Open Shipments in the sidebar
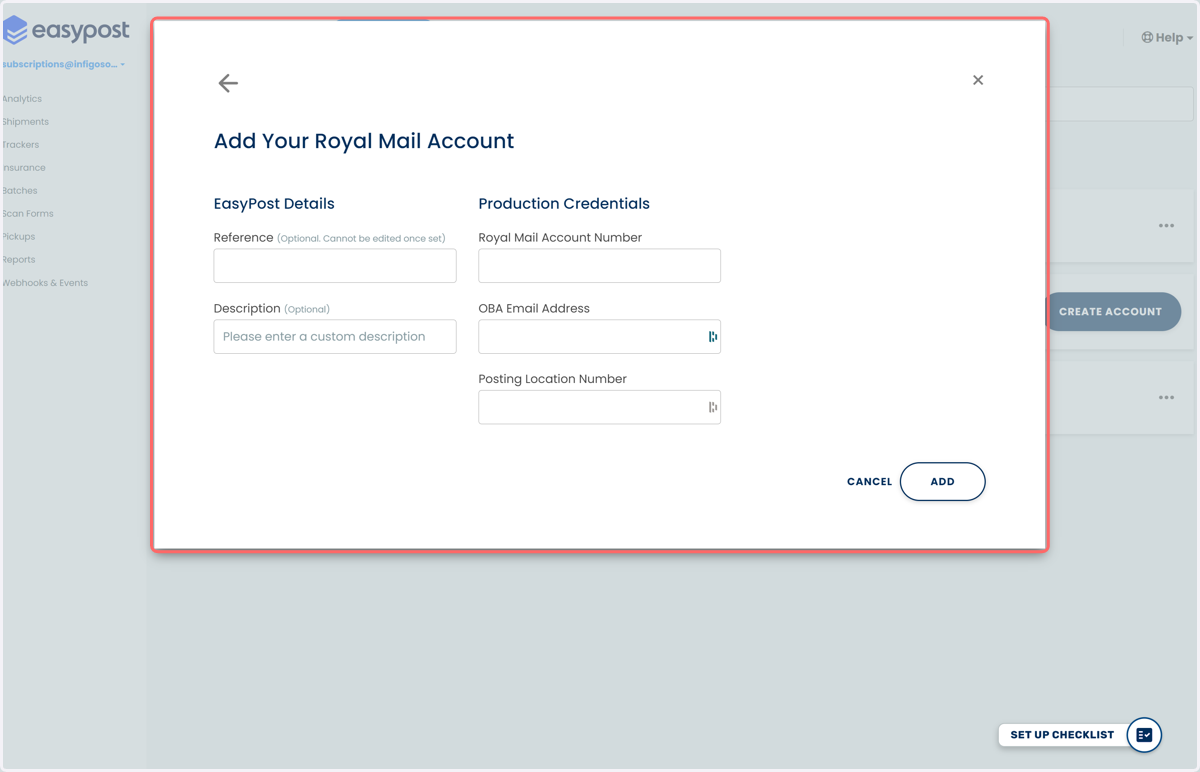This screenshot has width=1200, height=772. [x=25, y=122]
